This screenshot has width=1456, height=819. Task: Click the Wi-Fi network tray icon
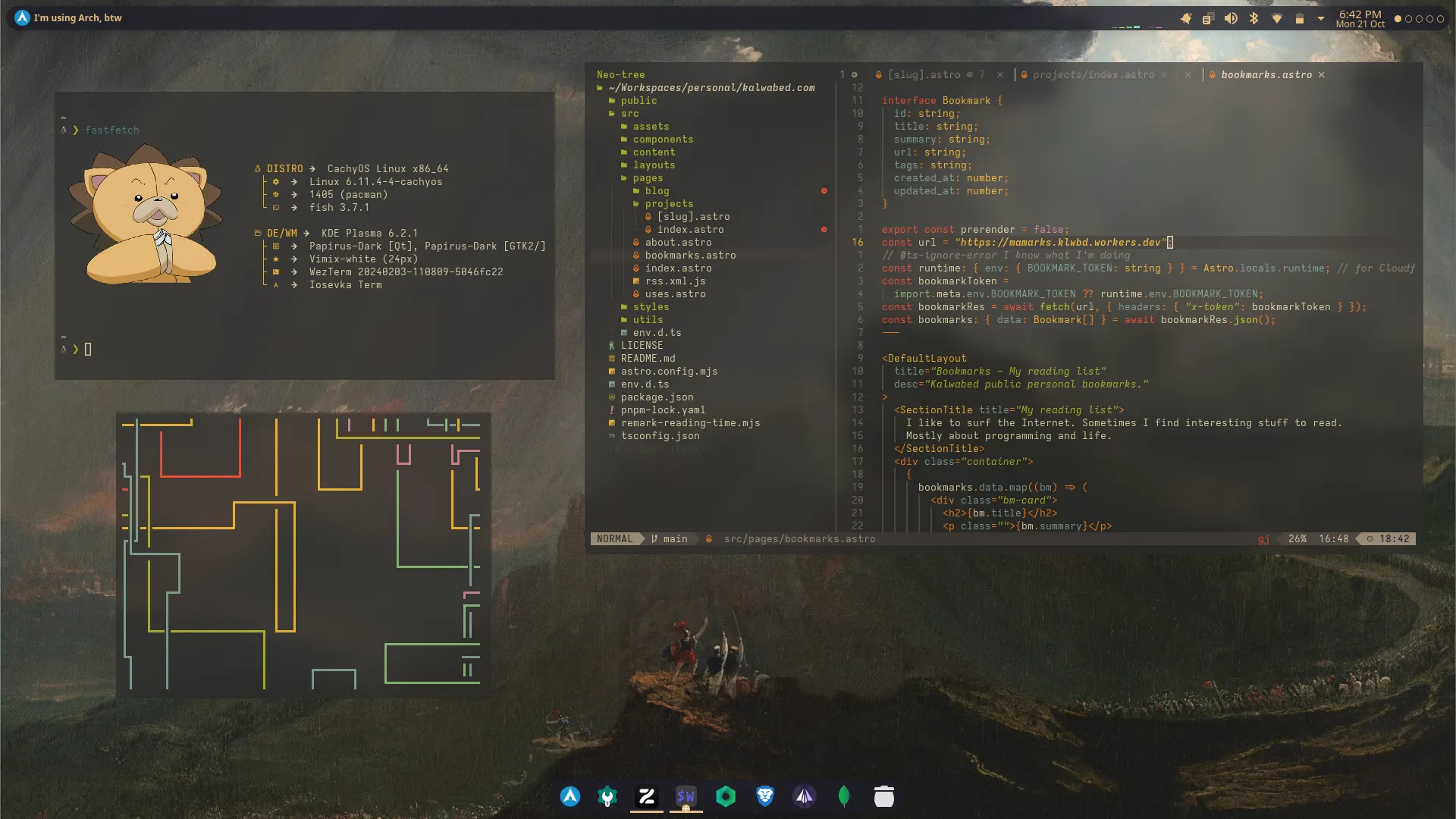pos(1277,19)
